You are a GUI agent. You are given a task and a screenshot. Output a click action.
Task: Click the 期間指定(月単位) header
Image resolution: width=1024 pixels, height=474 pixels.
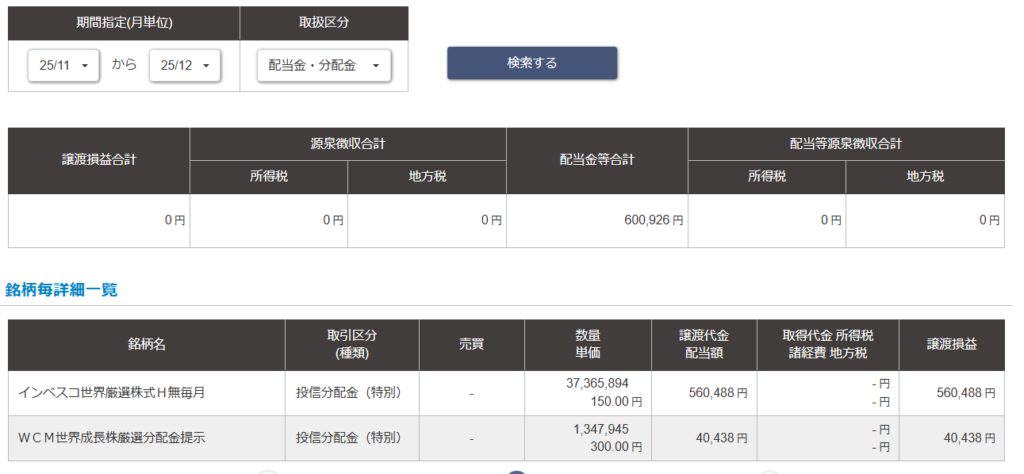[x=124, y=23]
